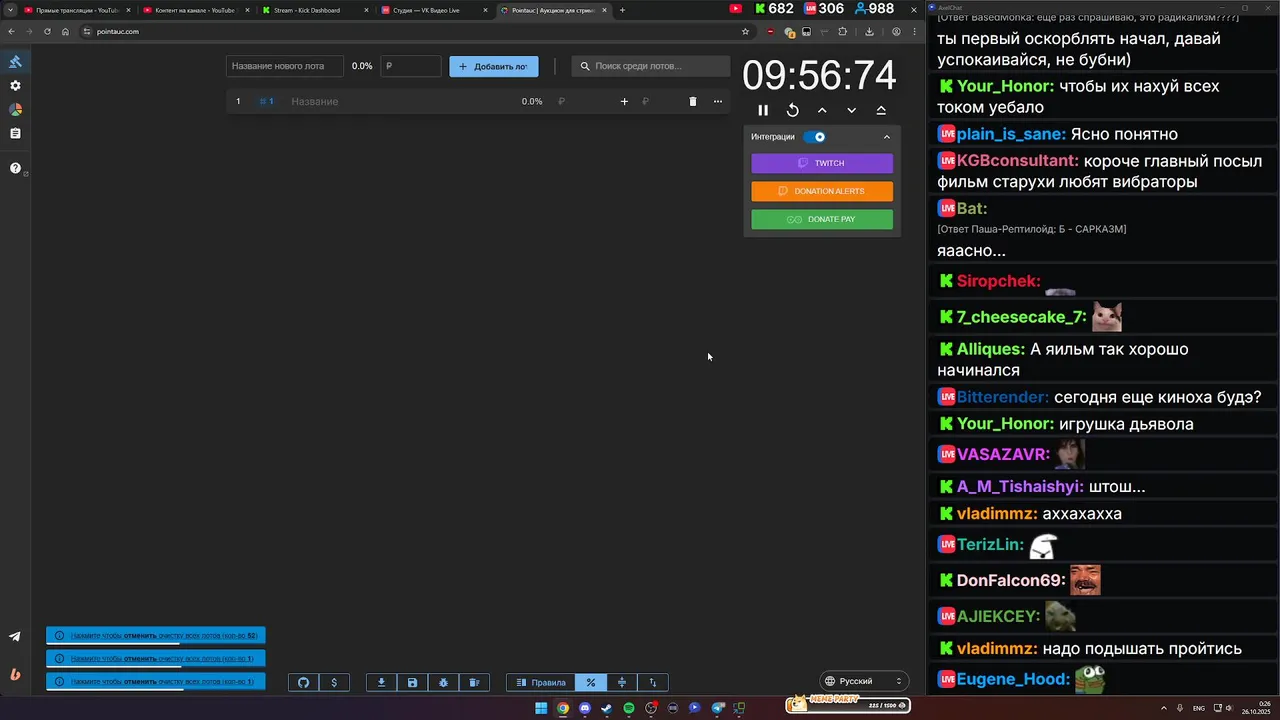Open the settings gear in sidebar
The image size is (1280, 720).
15,86
